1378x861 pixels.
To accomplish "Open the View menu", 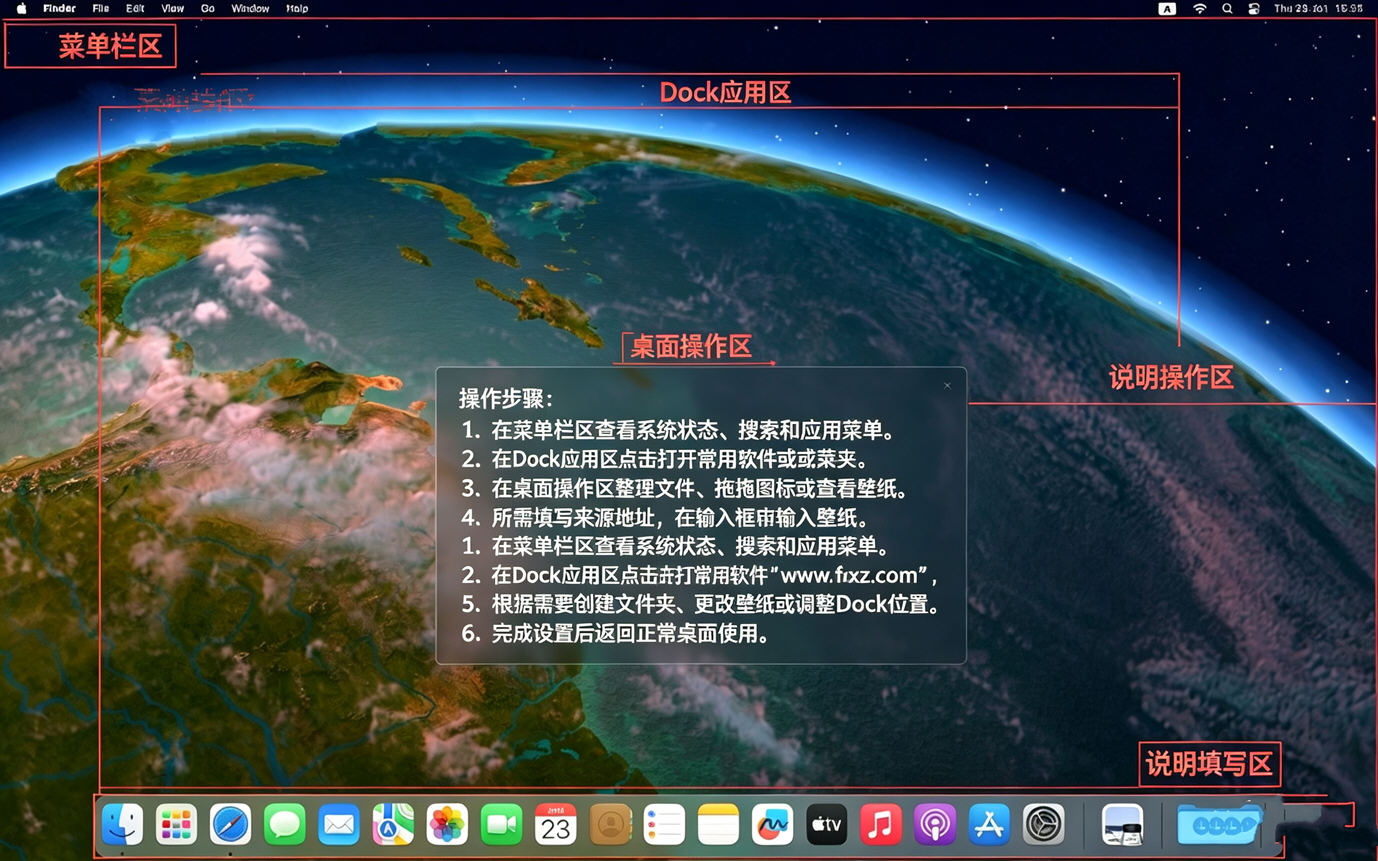I will pos(172,8).
